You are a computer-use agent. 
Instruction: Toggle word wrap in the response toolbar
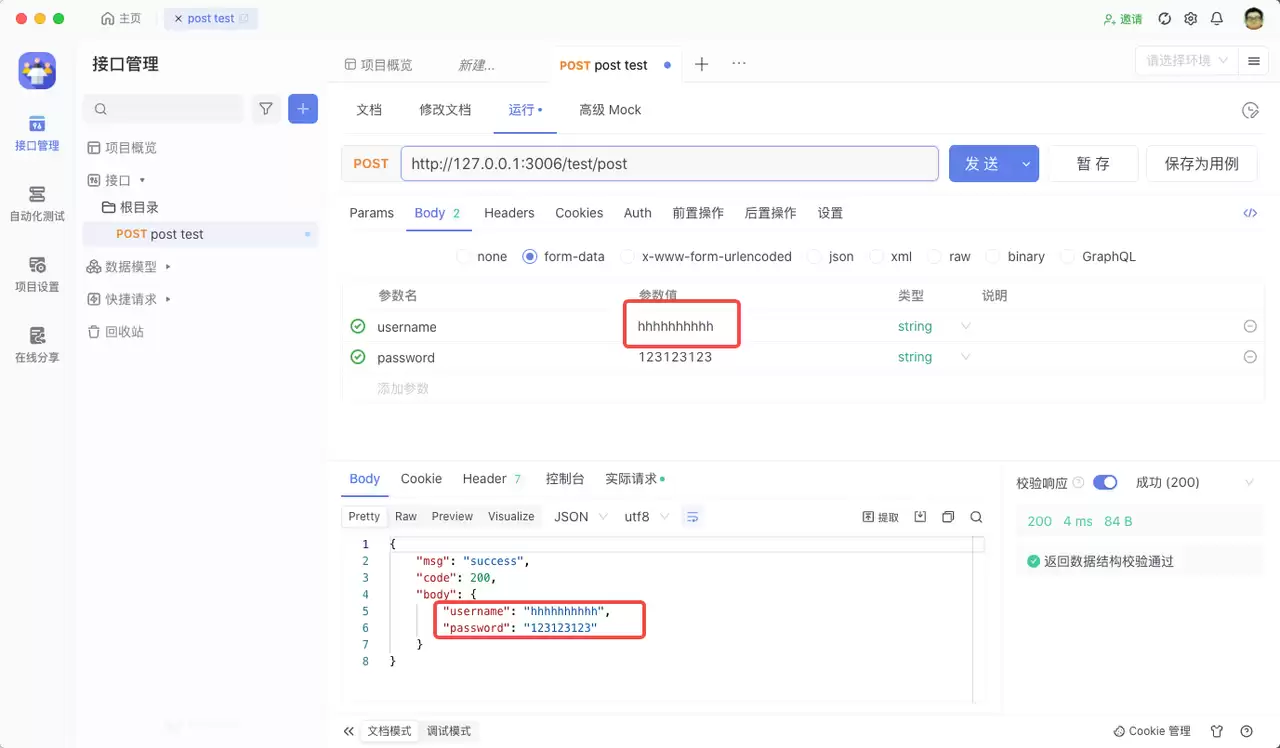pyautogui.click(x=692, y=517)
